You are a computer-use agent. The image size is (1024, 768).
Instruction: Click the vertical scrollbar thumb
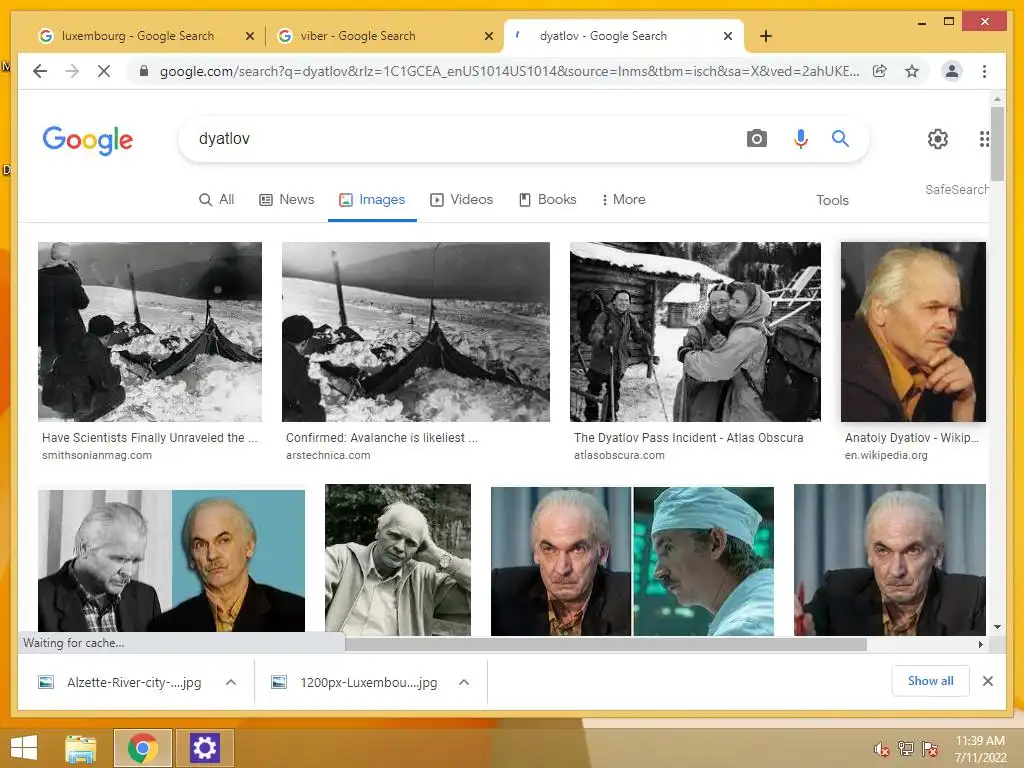pos(997,144)
